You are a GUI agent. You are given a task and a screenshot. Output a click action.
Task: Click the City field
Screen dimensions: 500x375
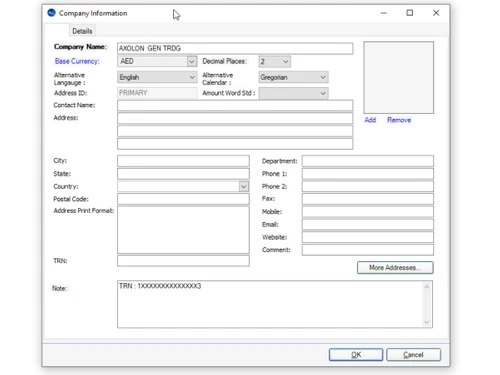tap(183, 161)
